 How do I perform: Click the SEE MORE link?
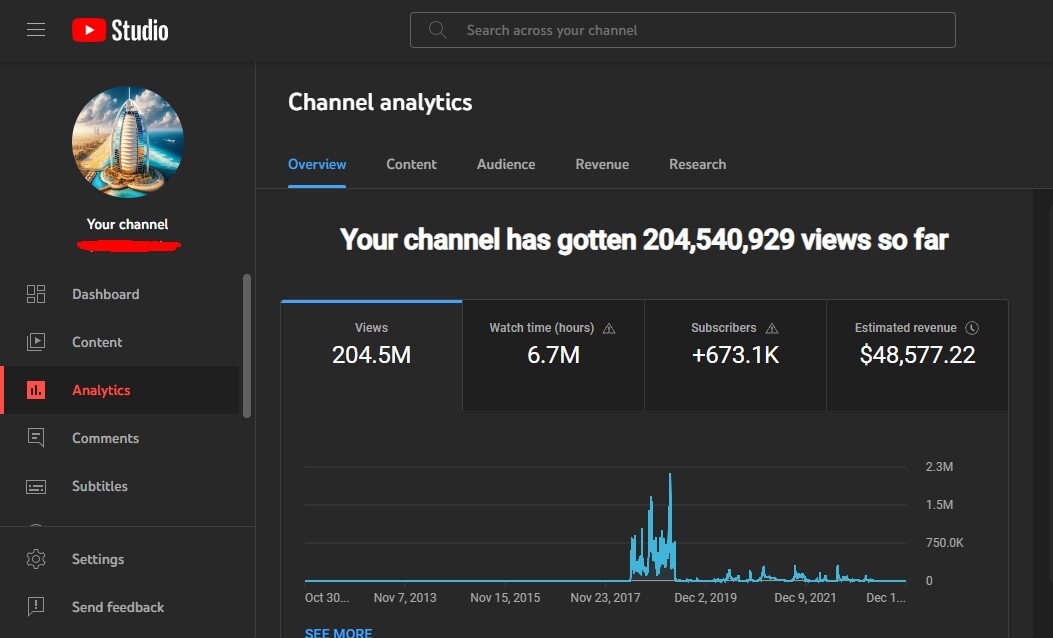338,633
